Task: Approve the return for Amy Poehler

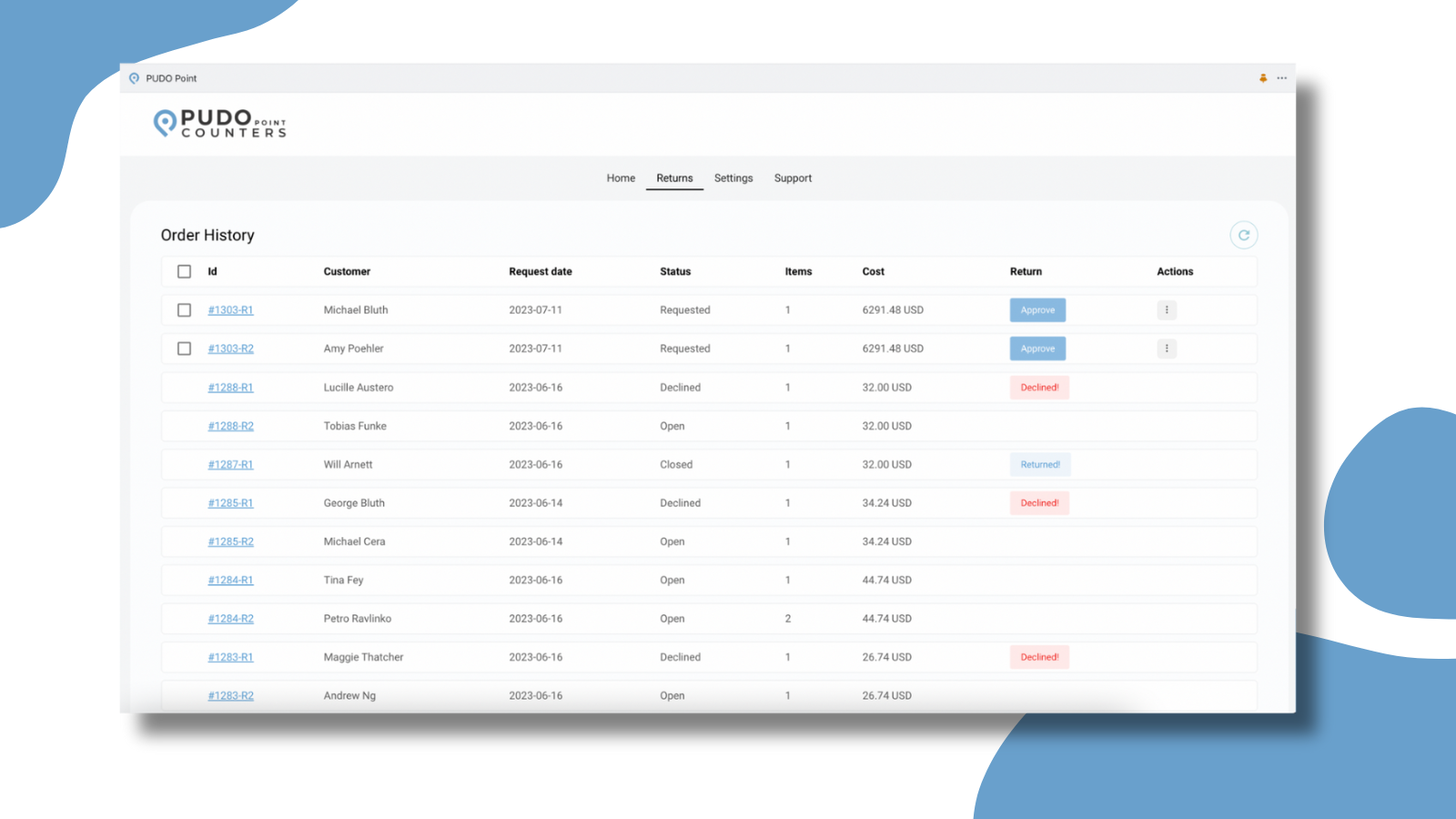Action: coord(1037,349)
